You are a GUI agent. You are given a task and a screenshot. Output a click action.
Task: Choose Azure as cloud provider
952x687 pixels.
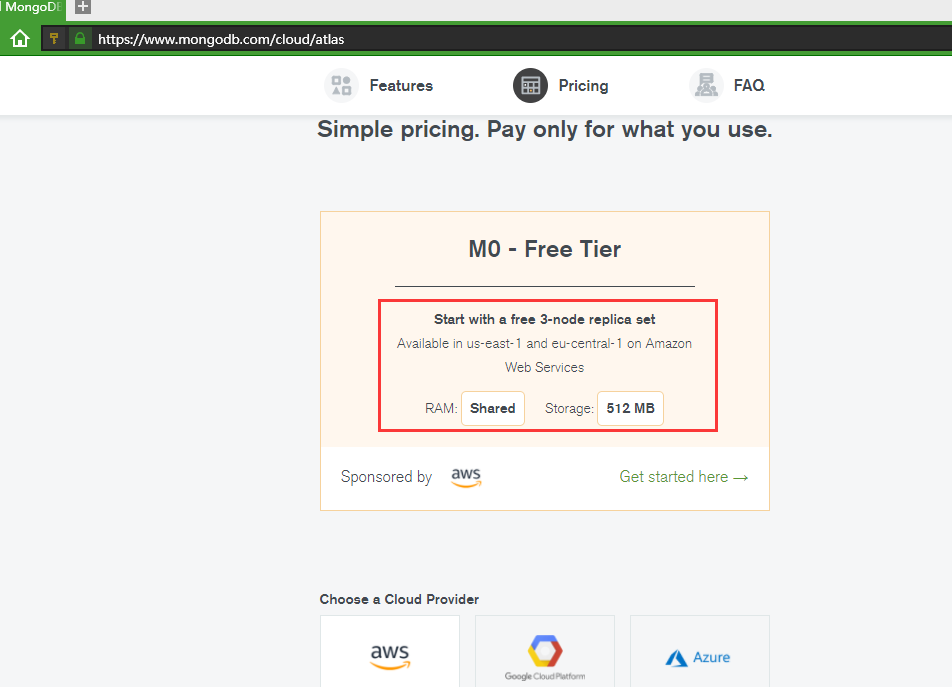[699, 657]
